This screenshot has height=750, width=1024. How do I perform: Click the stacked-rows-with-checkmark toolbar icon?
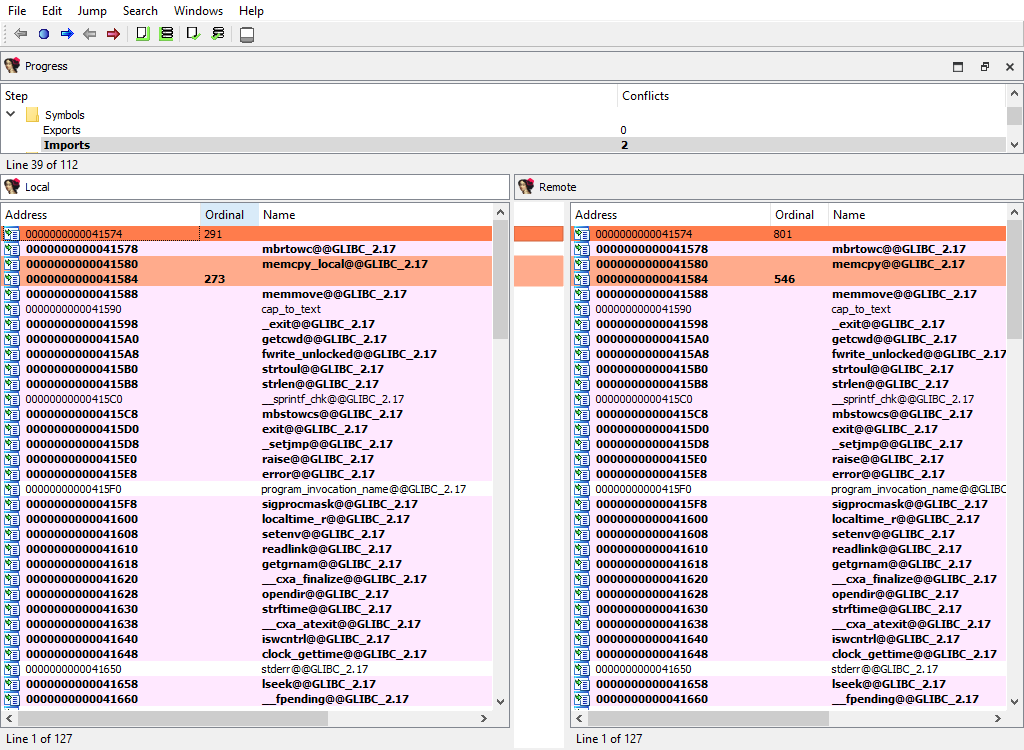click(218, 34)
